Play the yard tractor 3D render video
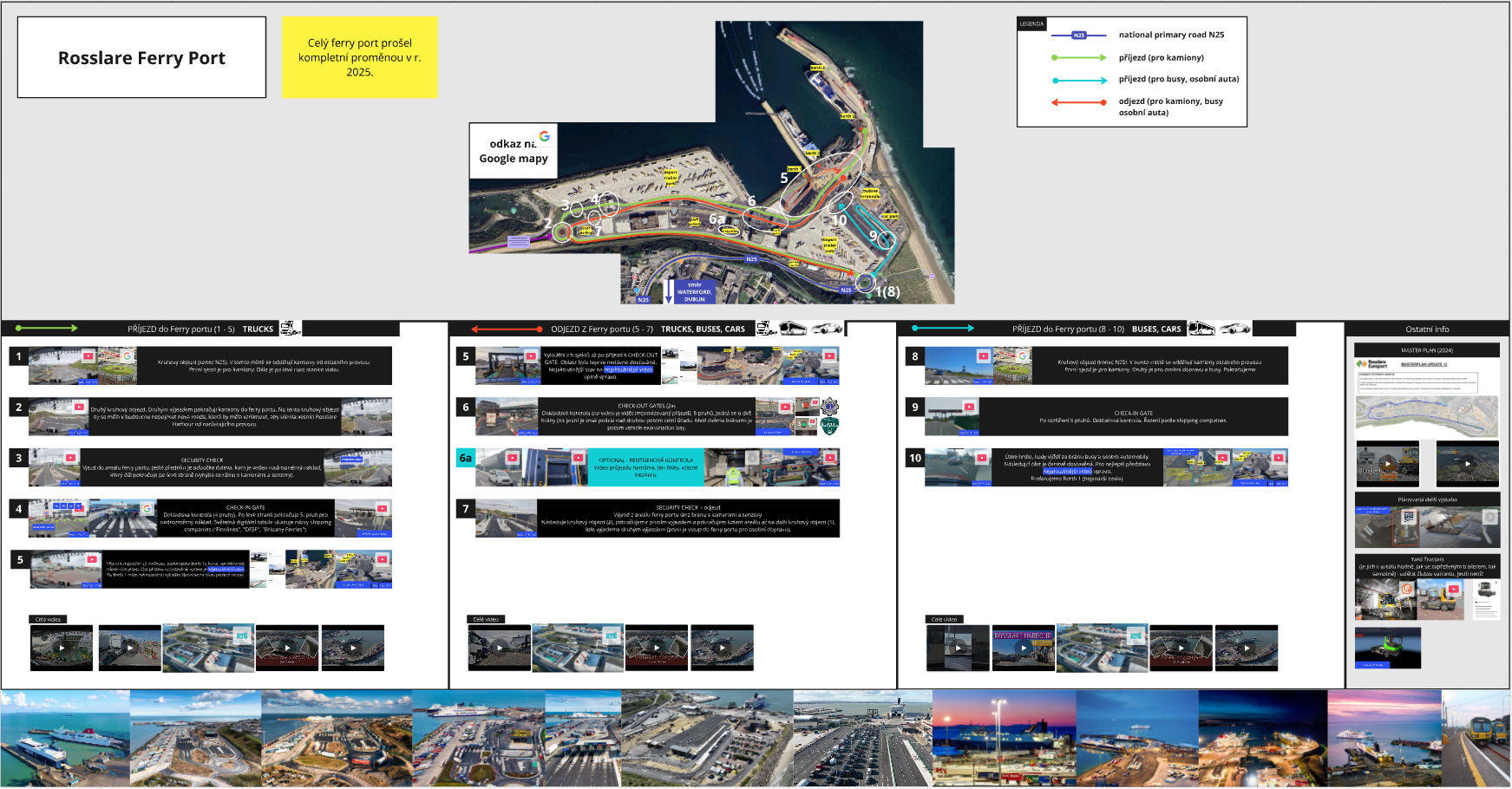The width and height of the screenshot is (1512, 789). 1388,646
